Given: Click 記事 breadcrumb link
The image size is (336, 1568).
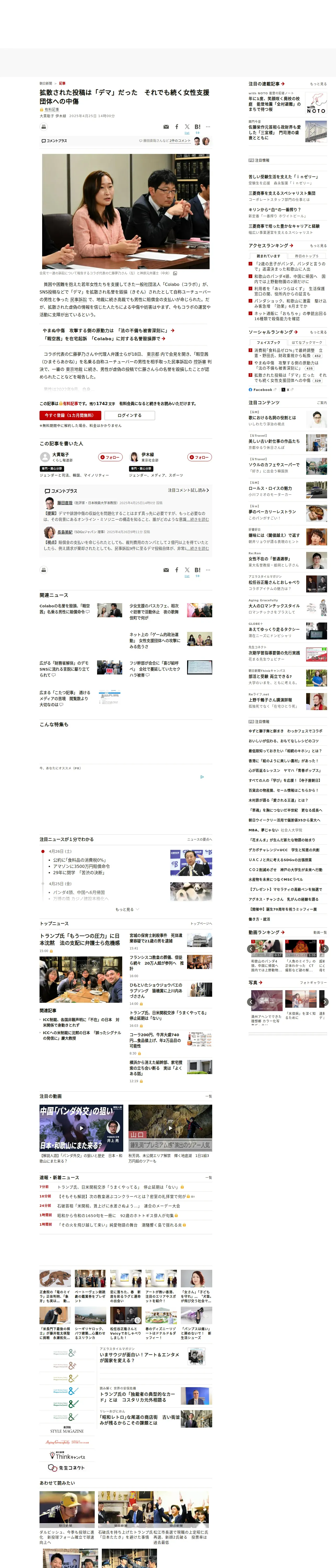Looking at the screenshot, I should pos(62,83).
